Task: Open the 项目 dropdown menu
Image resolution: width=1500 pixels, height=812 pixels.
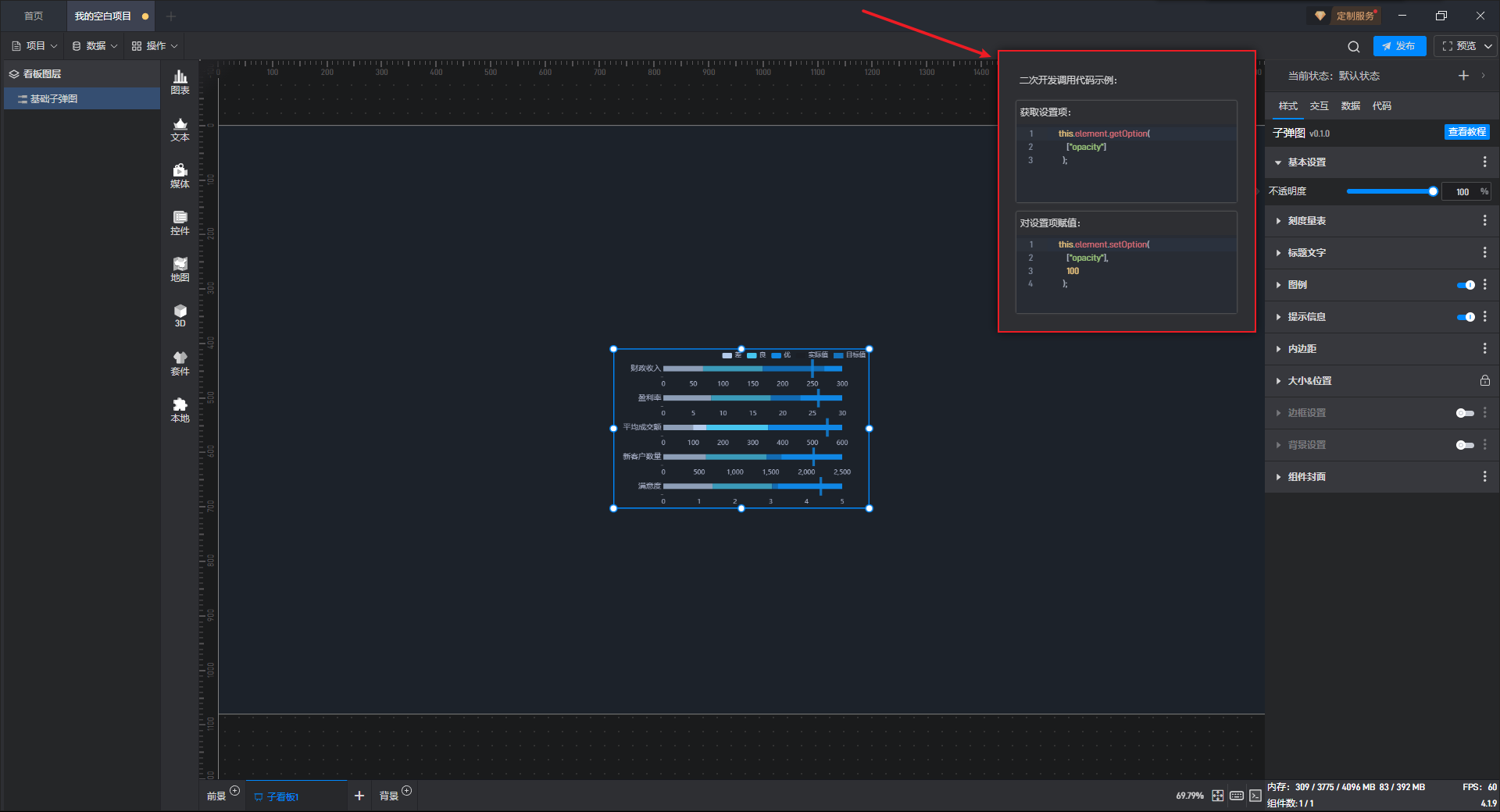Action: (35, 46)
